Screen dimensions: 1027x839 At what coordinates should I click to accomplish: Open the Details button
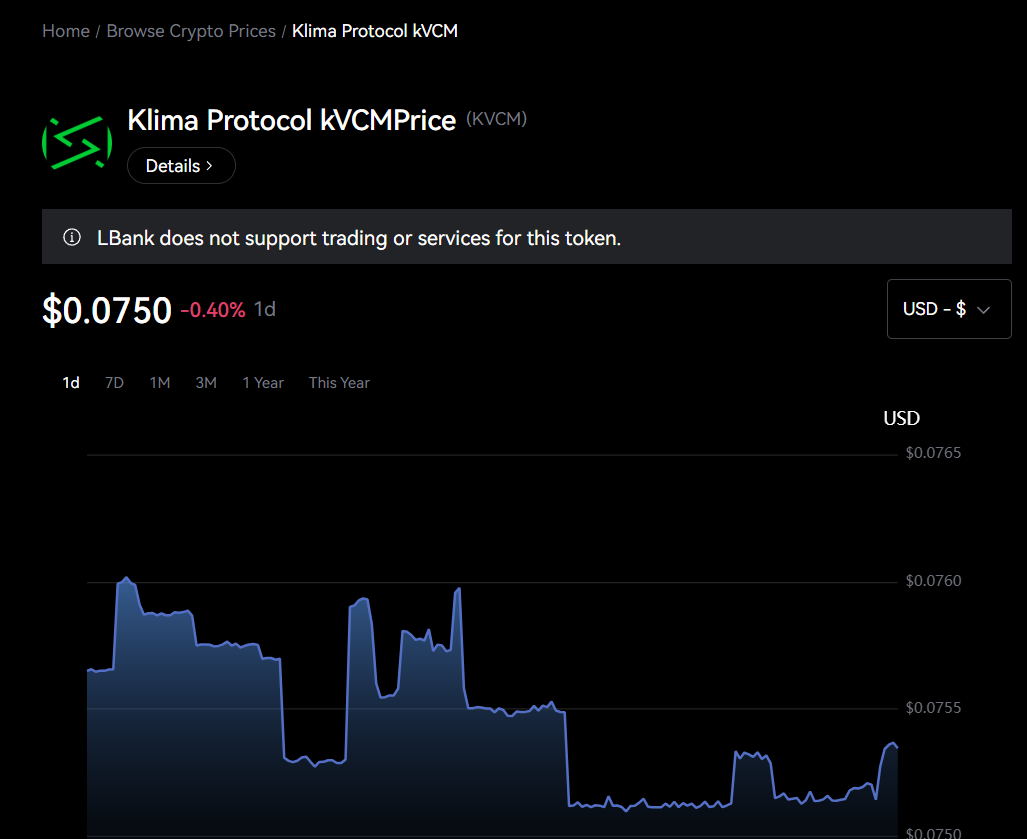[x=181, y=166]
